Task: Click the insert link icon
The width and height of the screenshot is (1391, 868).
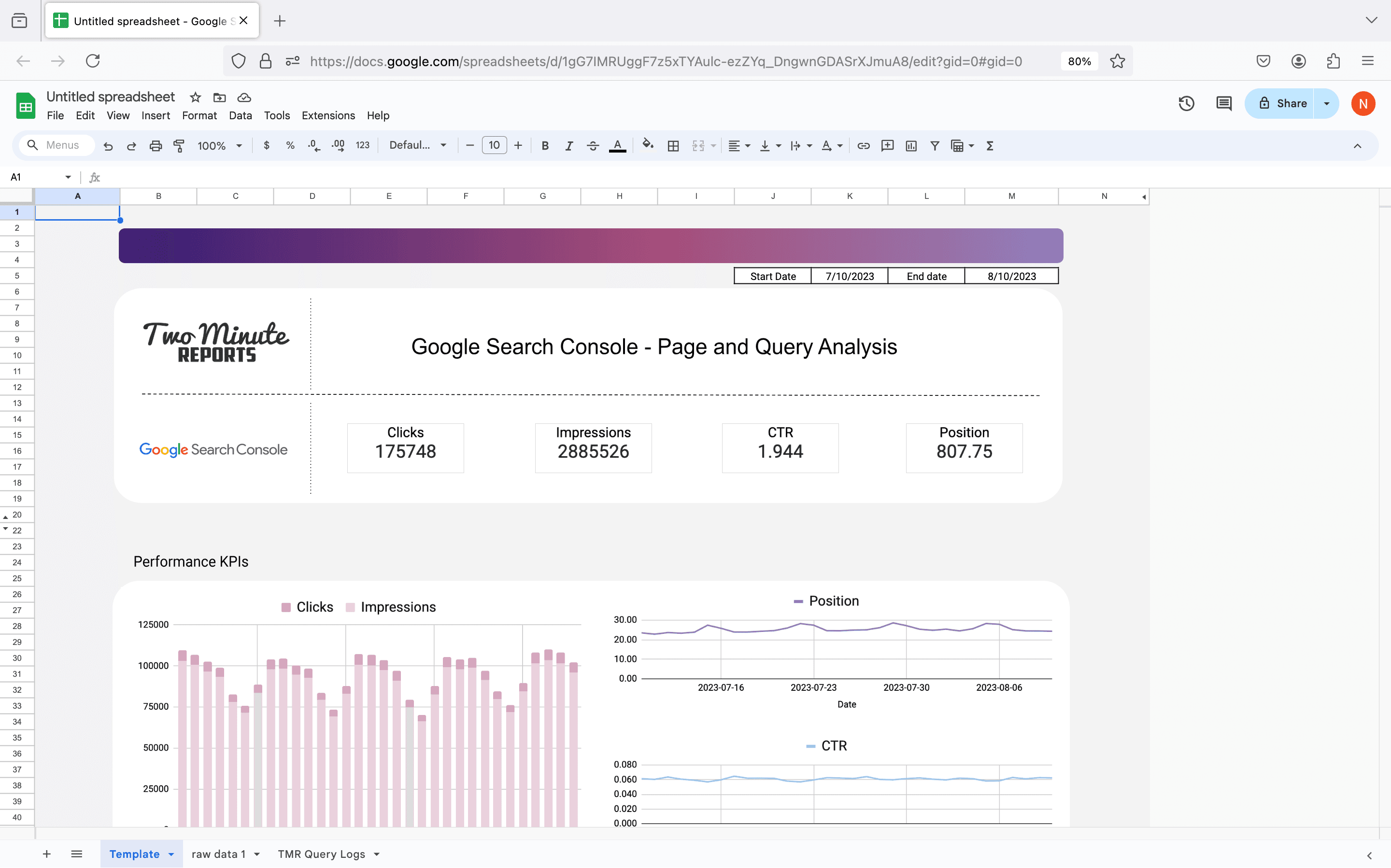Action: pos(863,146)
